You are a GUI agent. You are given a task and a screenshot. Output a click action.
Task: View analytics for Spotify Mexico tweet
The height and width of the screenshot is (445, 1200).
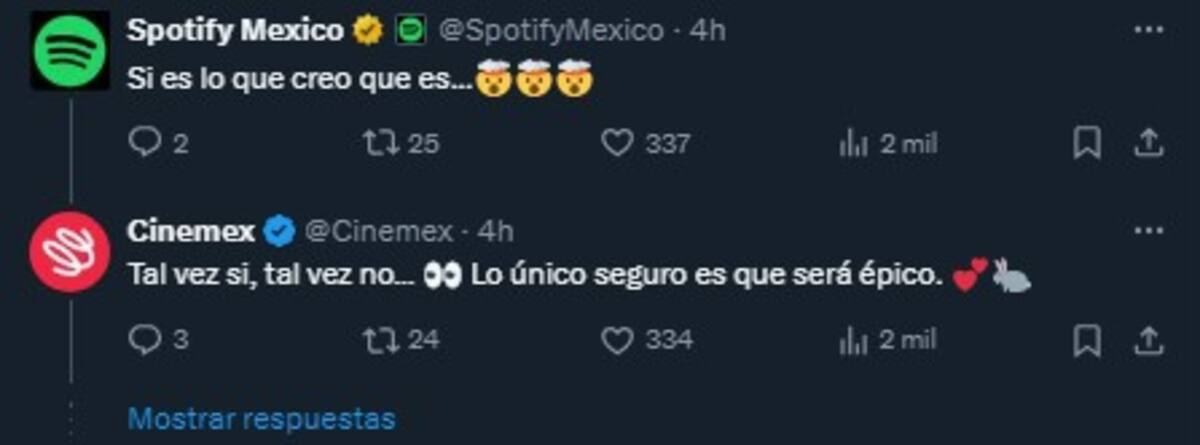852,144
